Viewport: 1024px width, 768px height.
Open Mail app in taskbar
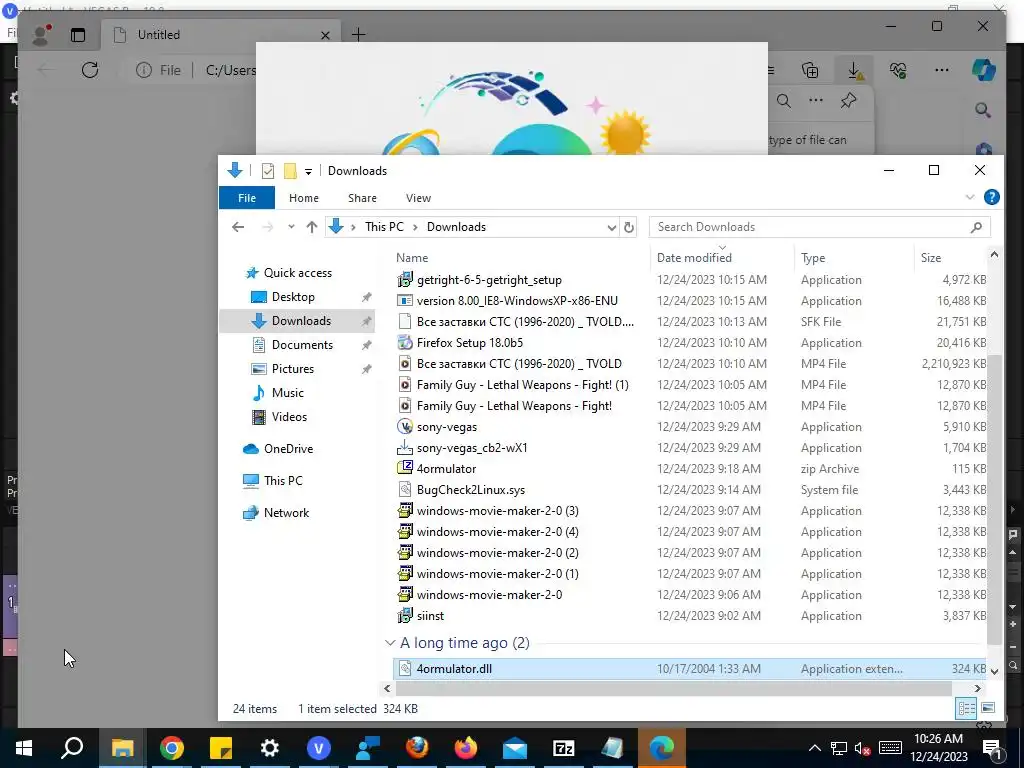[515, 748]
